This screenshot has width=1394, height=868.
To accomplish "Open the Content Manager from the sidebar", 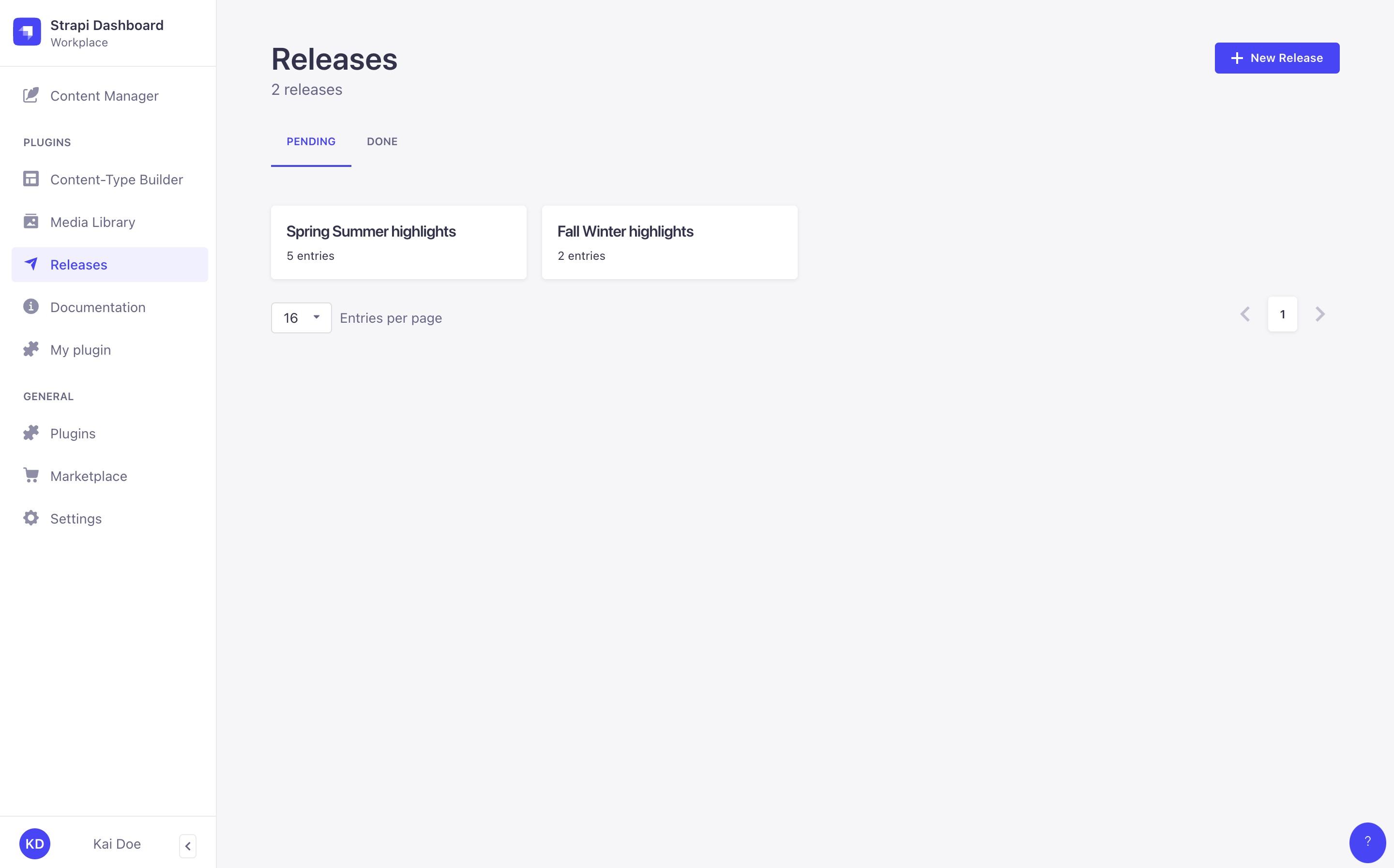I will [104, 96].
